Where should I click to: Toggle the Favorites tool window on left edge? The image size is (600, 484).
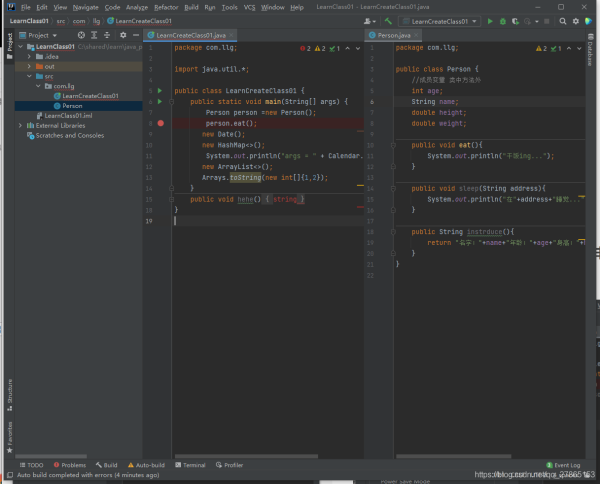pyautogui.click(x=11, y=434)
